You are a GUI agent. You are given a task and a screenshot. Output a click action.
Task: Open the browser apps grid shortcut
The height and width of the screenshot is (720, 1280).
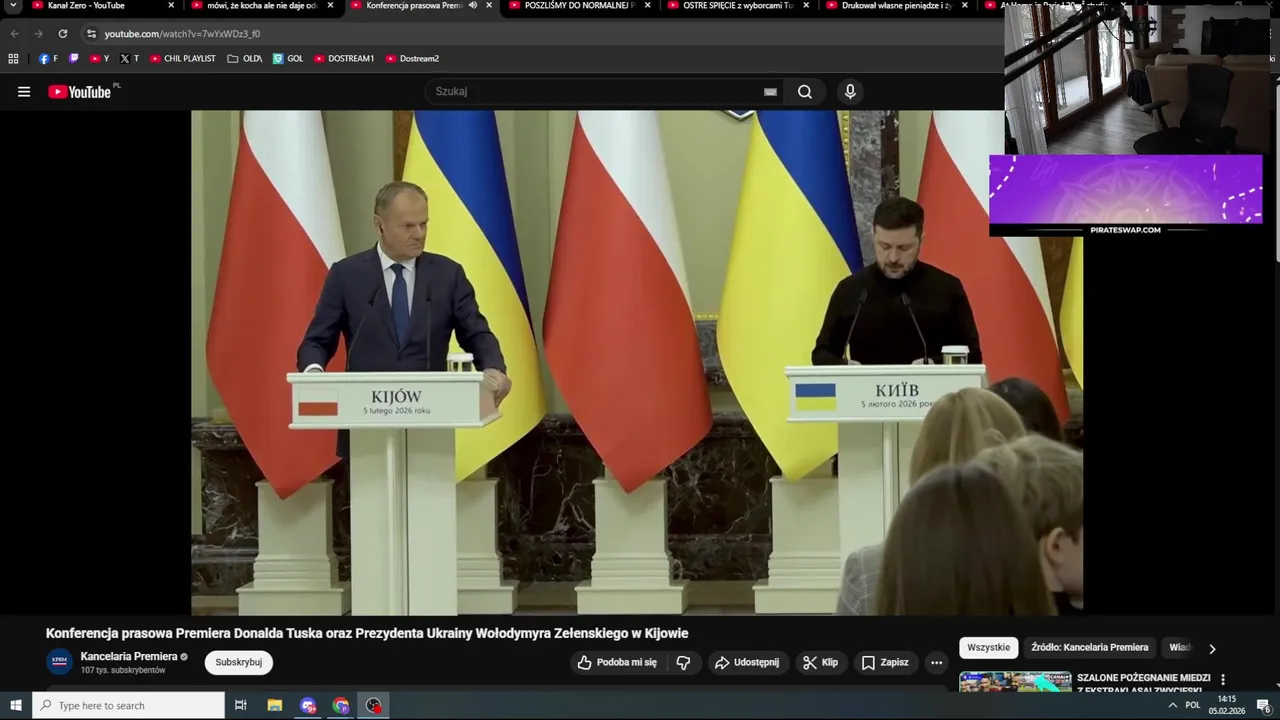tap(13, 59)
